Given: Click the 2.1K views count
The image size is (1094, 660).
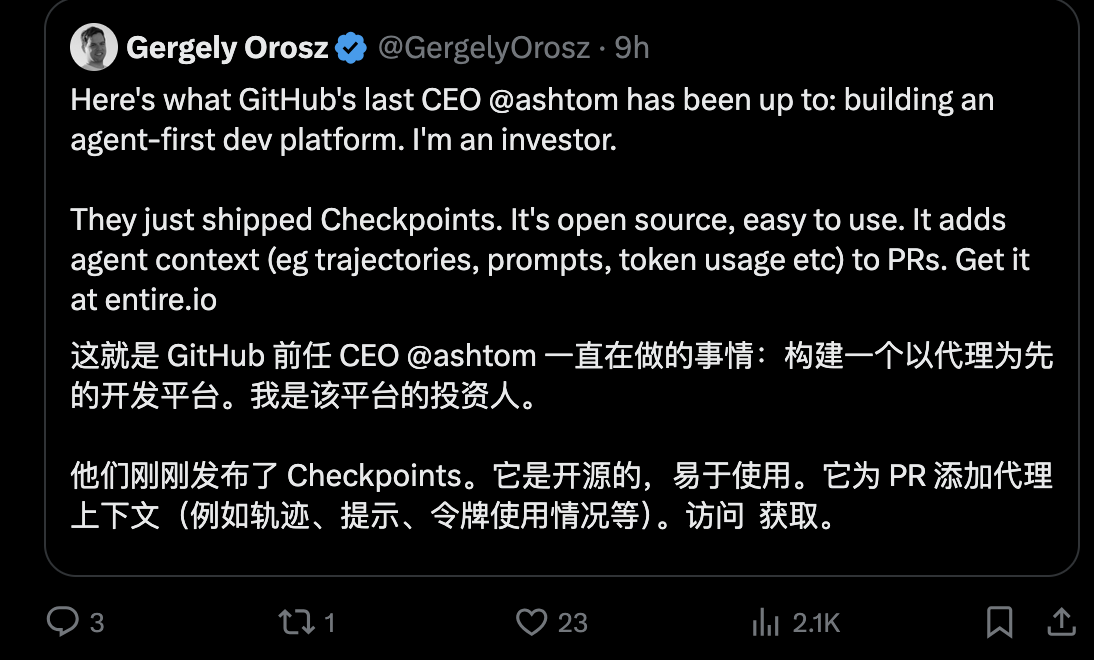Looking at the screenshot, I should (x=816, y=623).
